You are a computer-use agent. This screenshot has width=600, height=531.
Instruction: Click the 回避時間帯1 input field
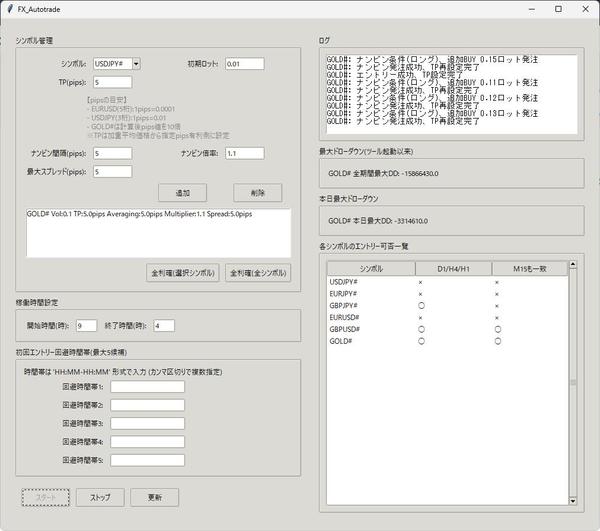(x=147, y=387)
